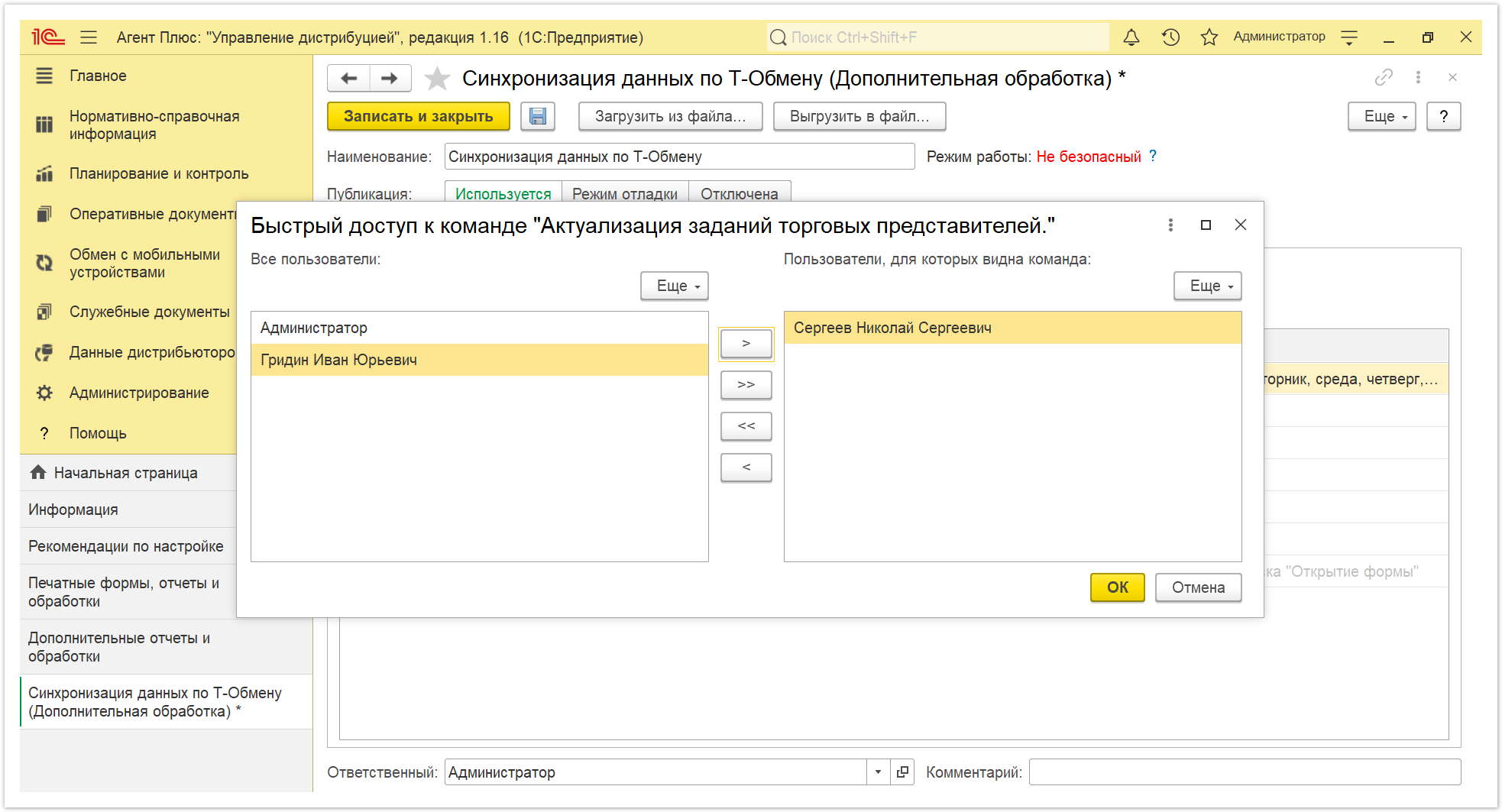The image size is (1502, 812).
Task: Move all users right with >>
Action: click(x=746, y=385)
